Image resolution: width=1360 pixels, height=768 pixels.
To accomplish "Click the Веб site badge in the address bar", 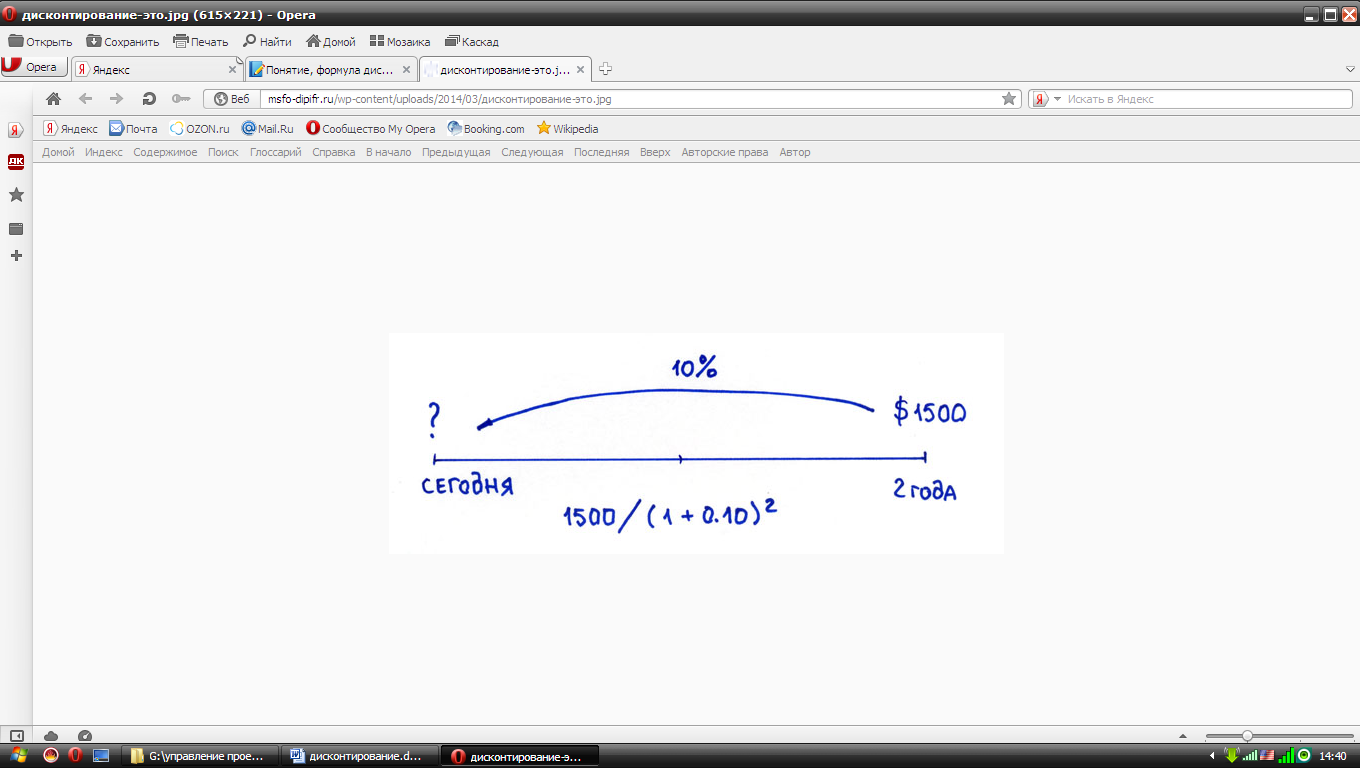I will coord(232,99).
